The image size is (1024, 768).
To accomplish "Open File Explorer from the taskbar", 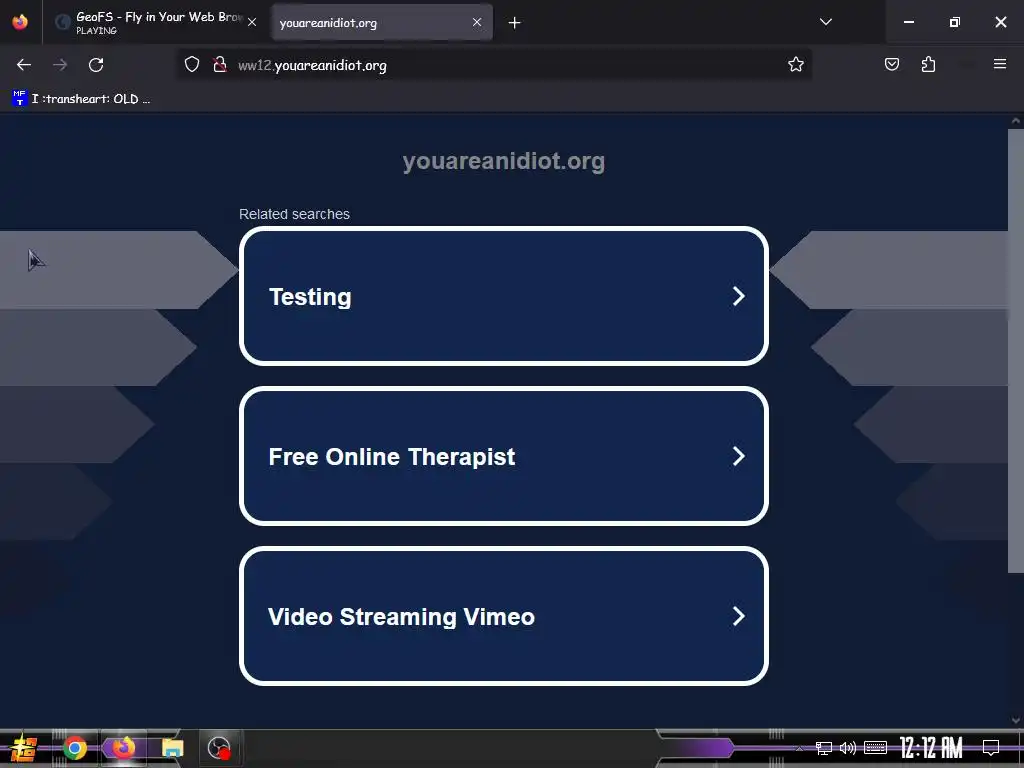I will (x=172, y=748).
